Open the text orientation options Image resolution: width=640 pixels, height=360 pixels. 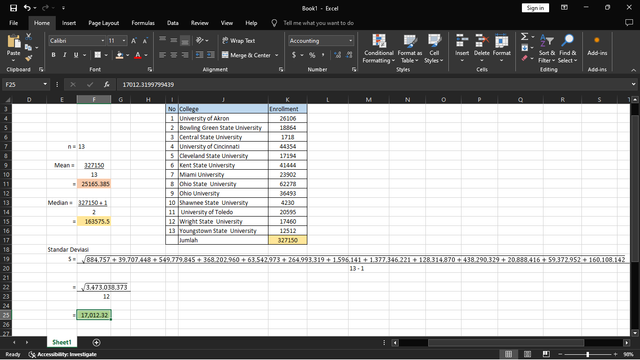[x=202, y=40]
